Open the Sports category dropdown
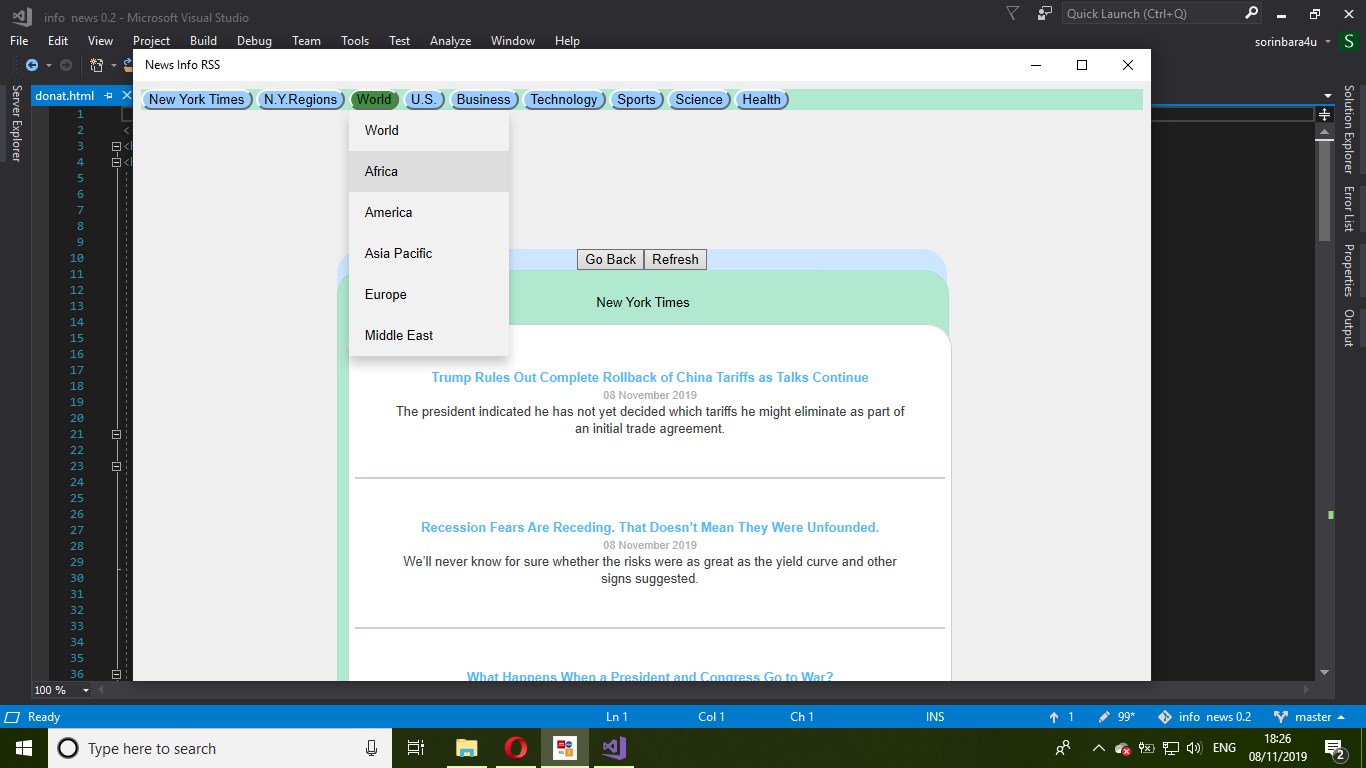The height and width of the screenshot is (768, 1366). (x=636, y=99)
